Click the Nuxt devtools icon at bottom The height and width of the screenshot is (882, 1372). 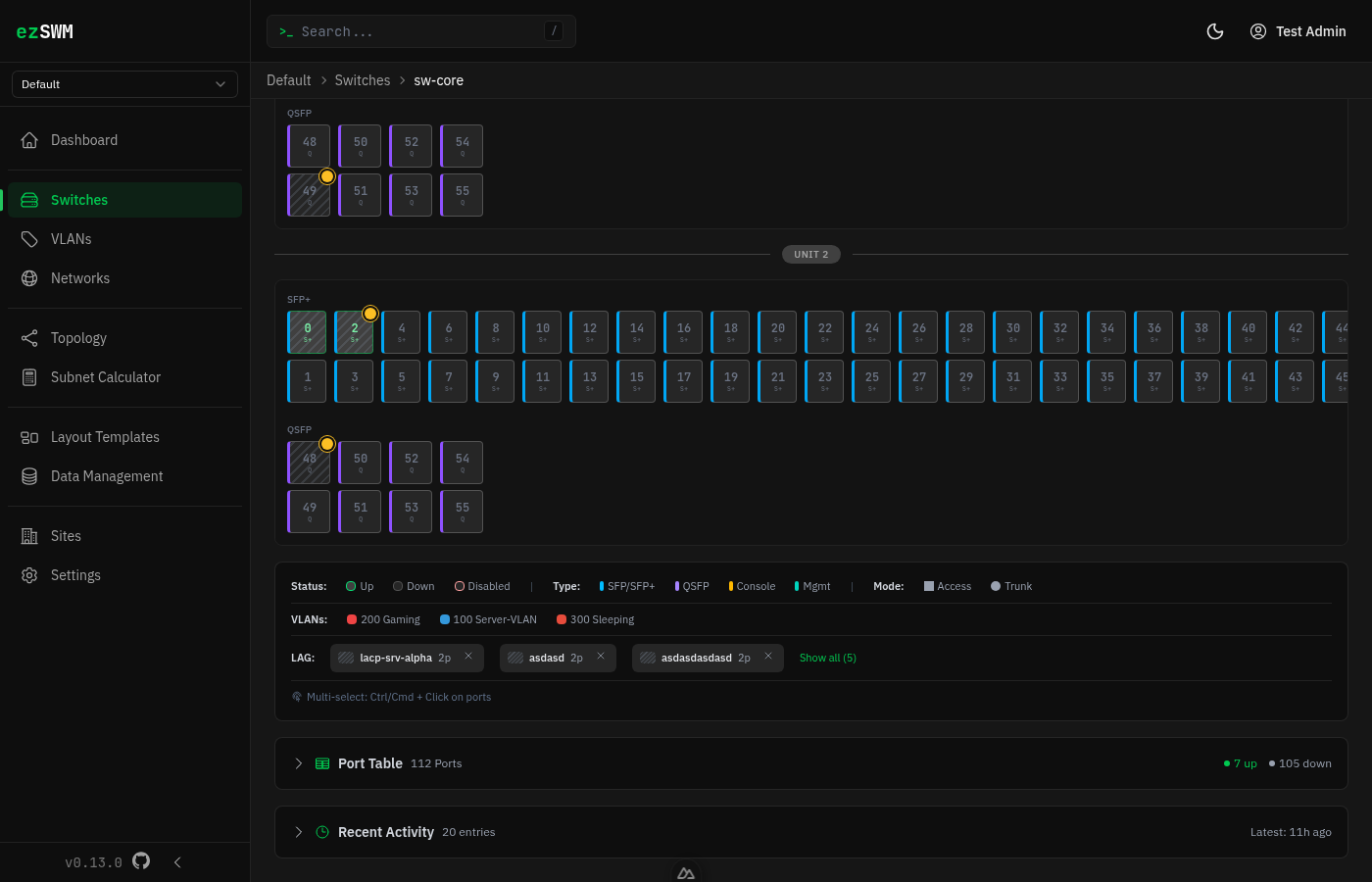(686, 872)
